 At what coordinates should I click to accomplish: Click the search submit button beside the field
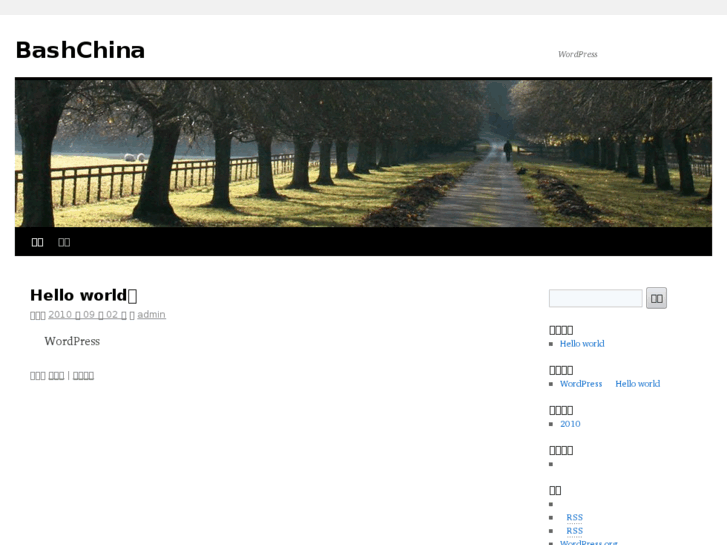(x=657, y=298)
